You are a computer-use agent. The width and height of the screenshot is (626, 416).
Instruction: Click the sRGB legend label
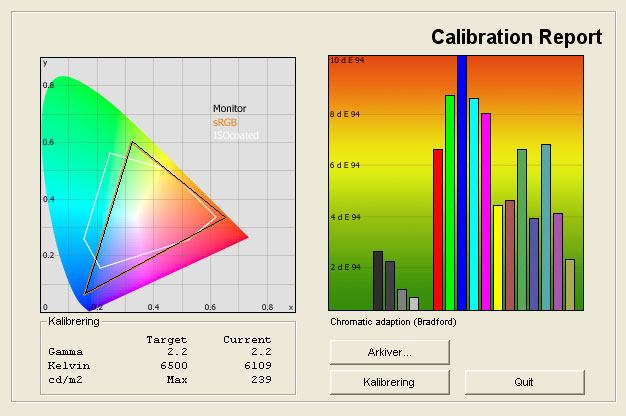click(225, 121)
